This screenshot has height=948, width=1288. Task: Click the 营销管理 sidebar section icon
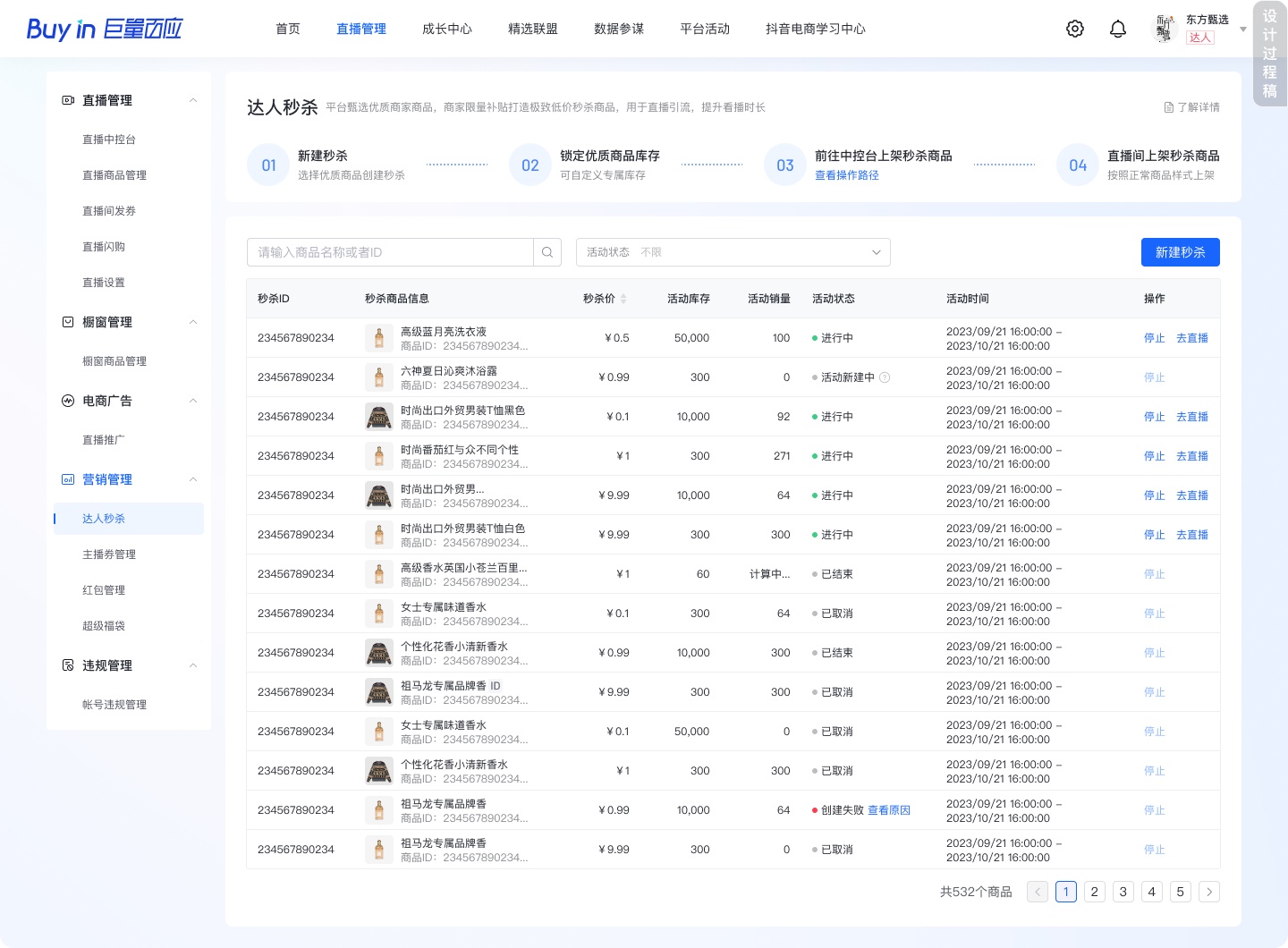68,479
